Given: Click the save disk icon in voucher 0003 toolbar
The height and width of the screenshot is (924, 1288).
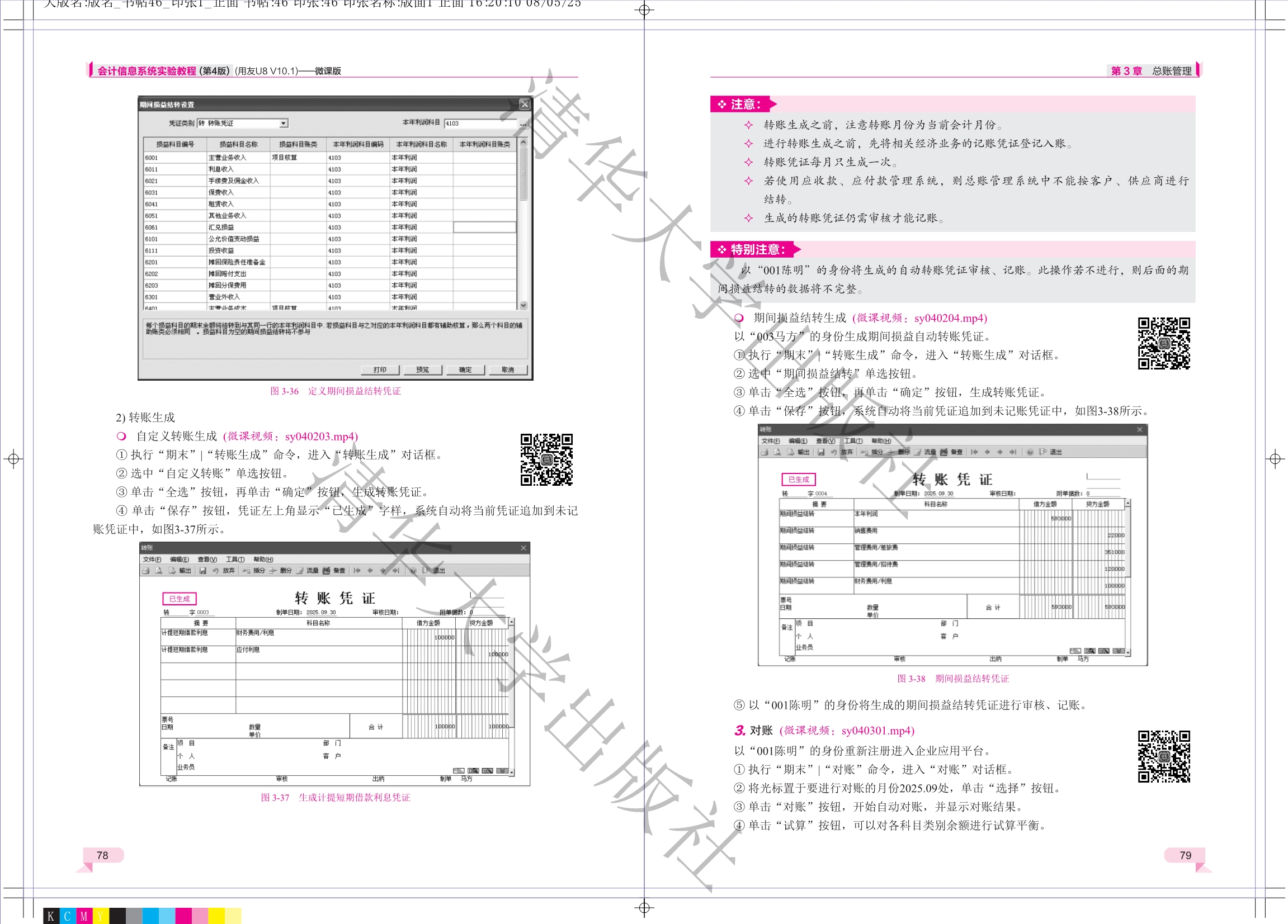Looking at the screenshot, I should pyautogui.click(x=203, y=570).
